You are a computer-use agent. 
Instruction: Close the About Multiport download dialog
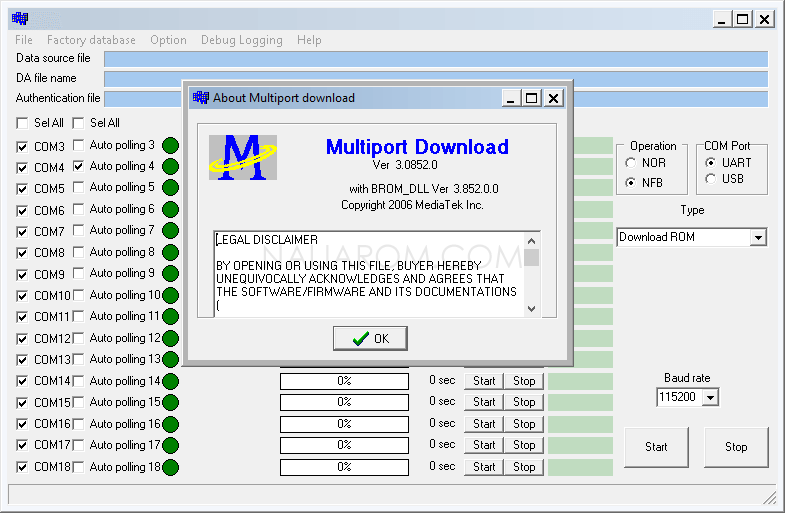click(553, 98)
